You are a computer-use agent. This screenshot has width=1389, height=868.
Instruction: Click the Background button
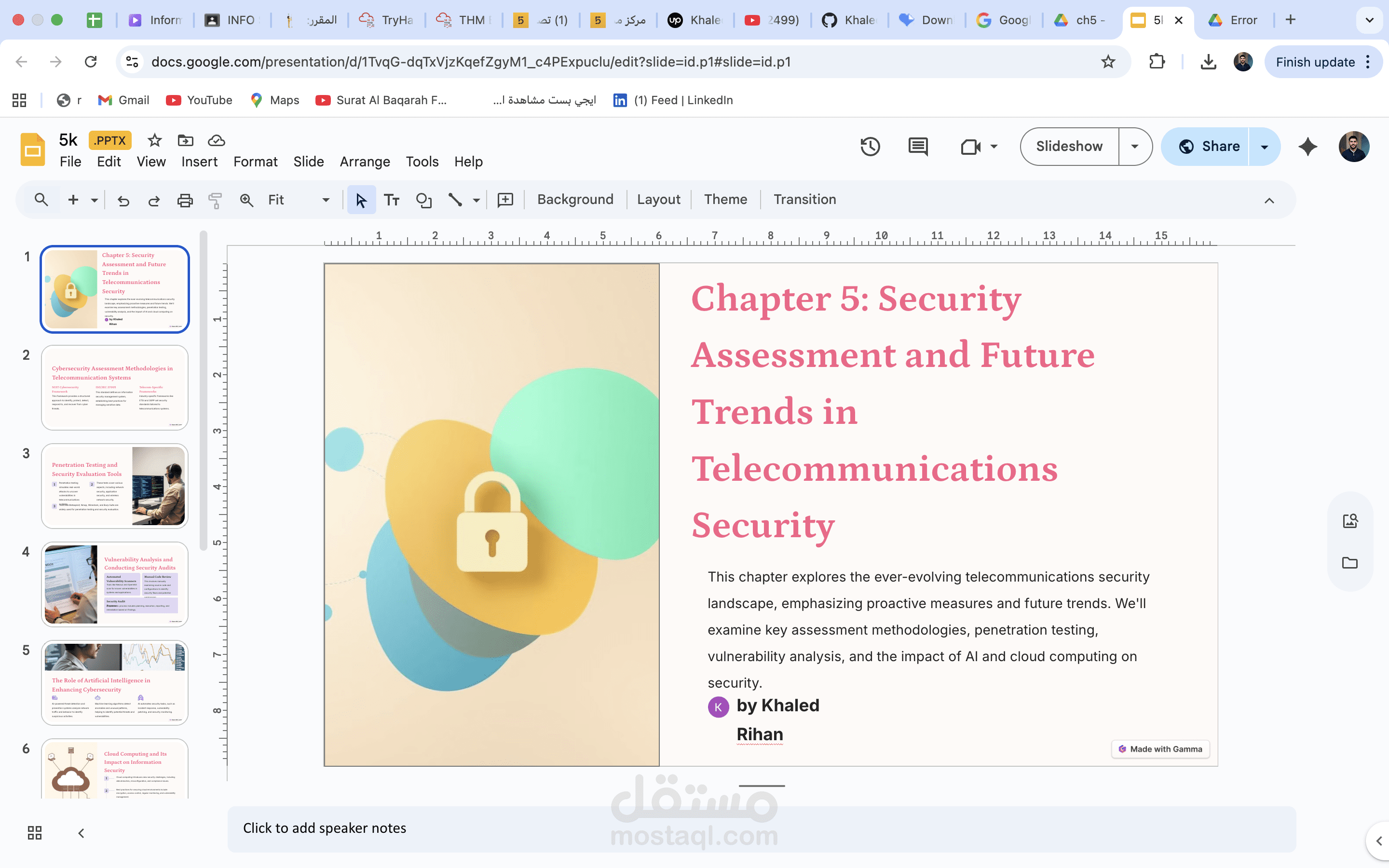point(575,199)
